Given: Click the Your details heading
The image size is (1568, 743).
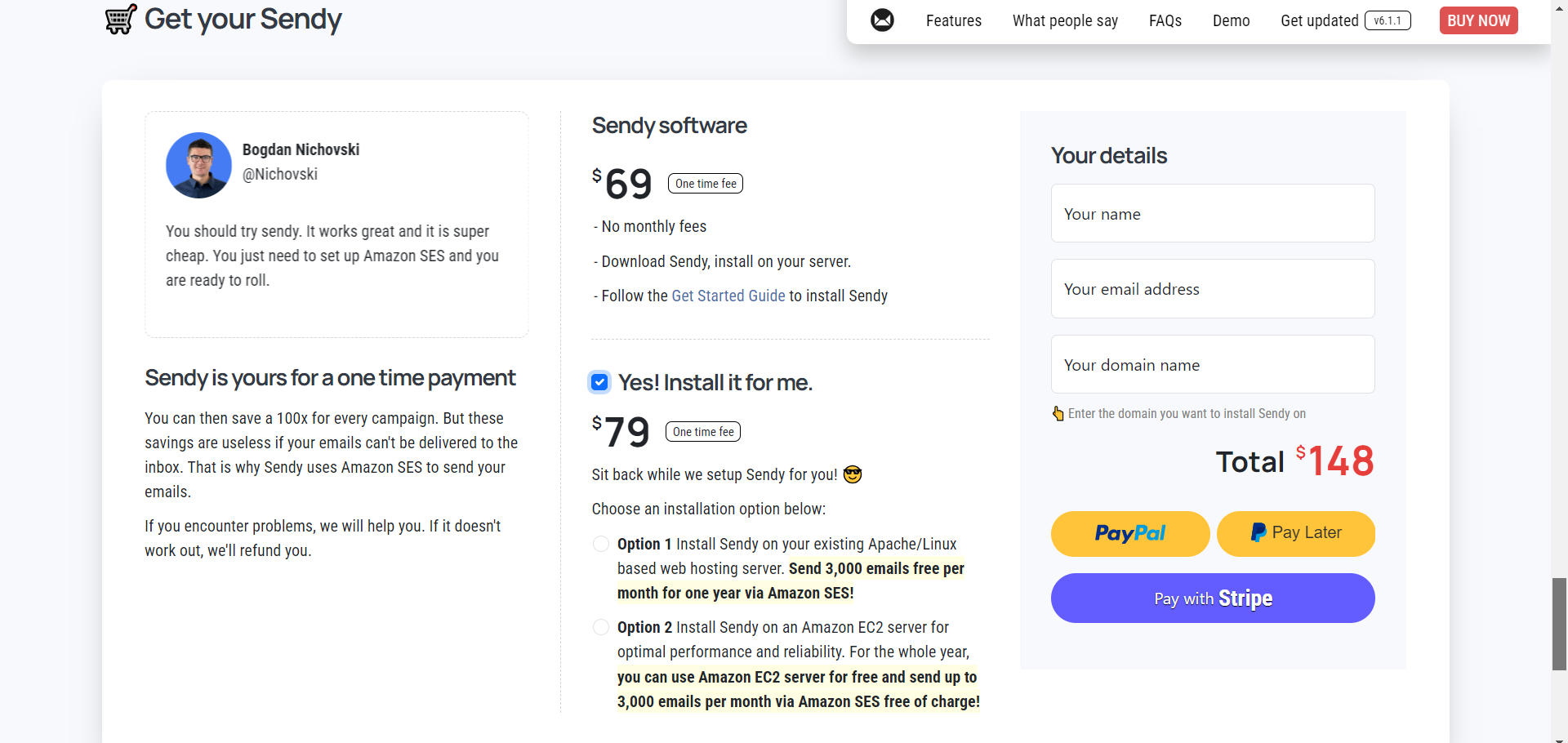Looking at the screenshot, I should (1109, 156).
